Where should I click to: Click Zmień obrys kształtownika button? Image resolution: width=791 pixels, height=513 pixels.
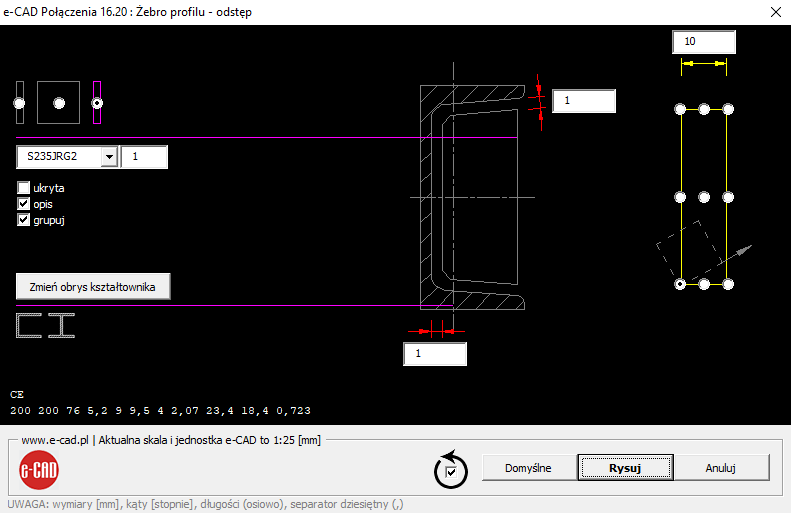tap(93, 287)
